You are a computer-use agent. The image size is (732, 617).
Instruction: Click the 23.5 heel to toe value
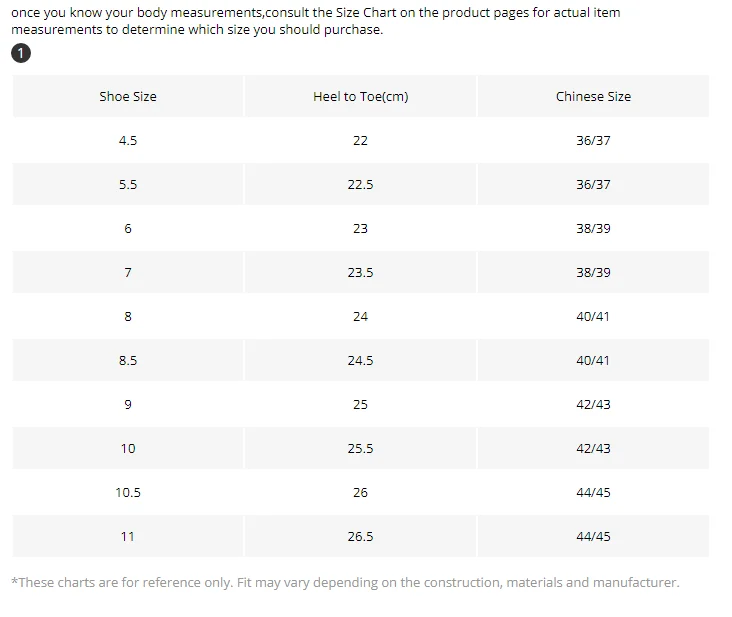(x=360, y=273)
